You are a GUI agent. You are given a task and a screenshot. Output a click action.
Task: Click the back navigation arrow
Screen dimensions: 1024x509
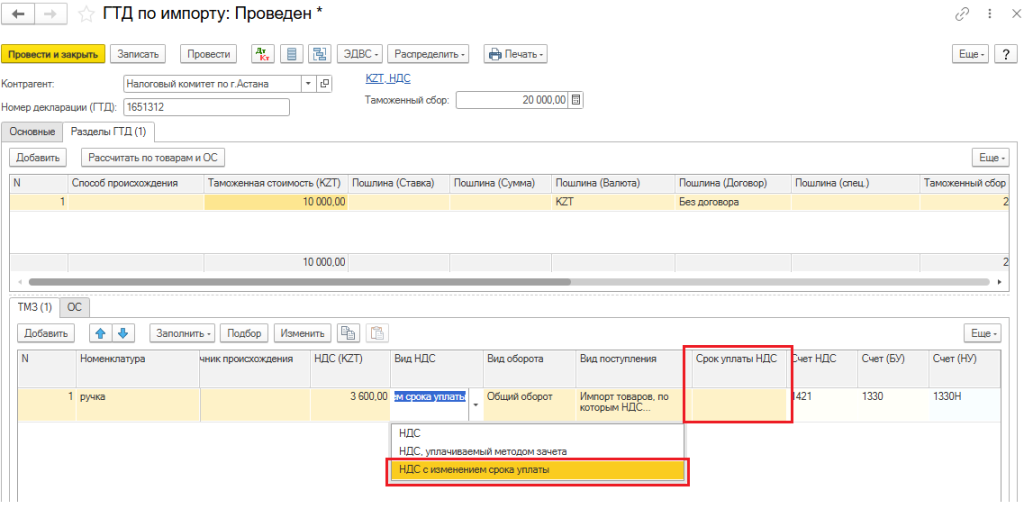(18, 15)
